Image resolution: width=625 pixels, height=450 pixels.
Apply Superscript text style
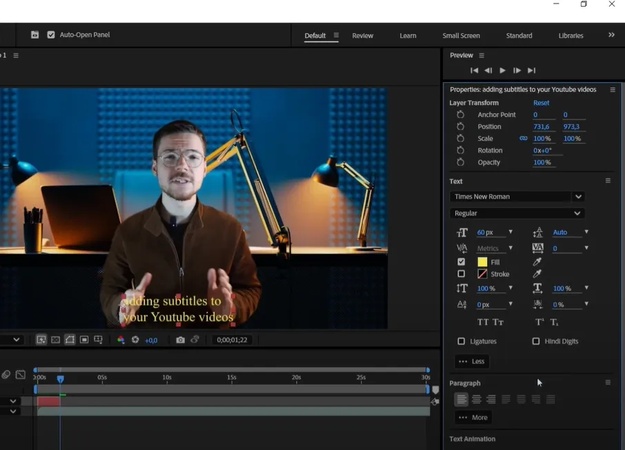540,322
